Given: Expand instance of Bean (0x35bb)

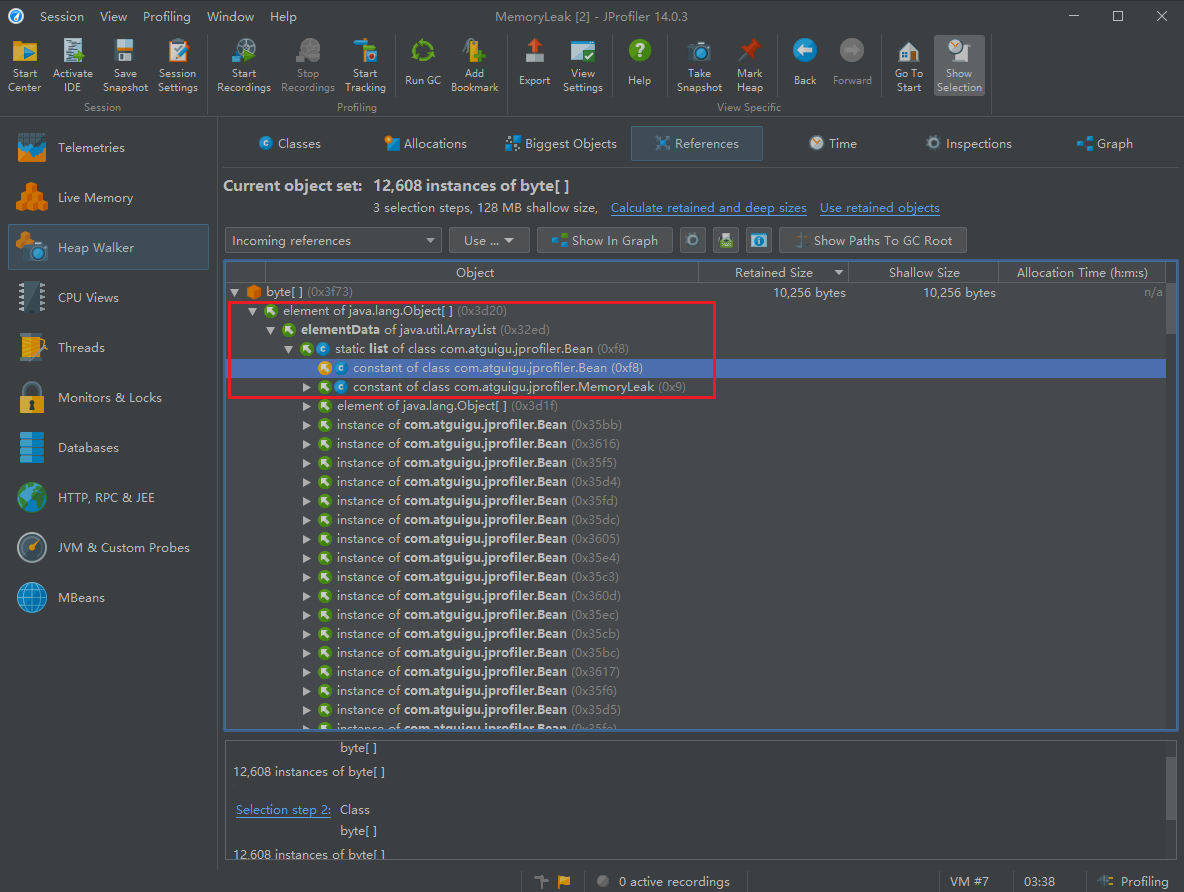Looking at the screenshot, I should 307,425.
